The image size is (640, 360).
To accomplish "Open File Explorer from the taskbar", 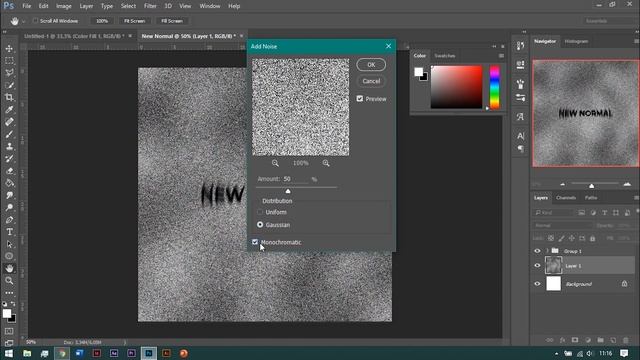I will [27, 353].
